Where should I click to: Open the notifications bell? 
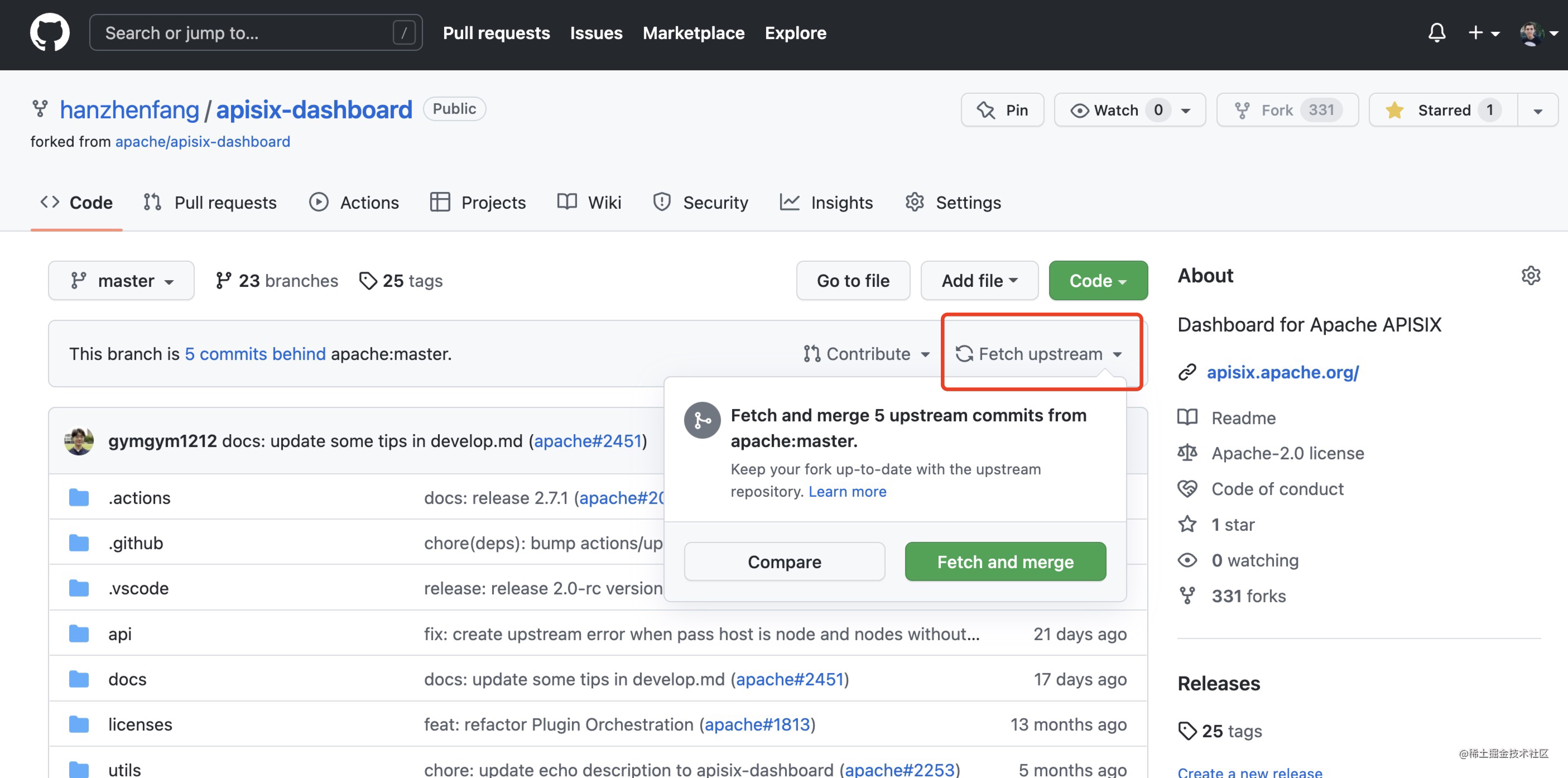[x=1436, y=33]
